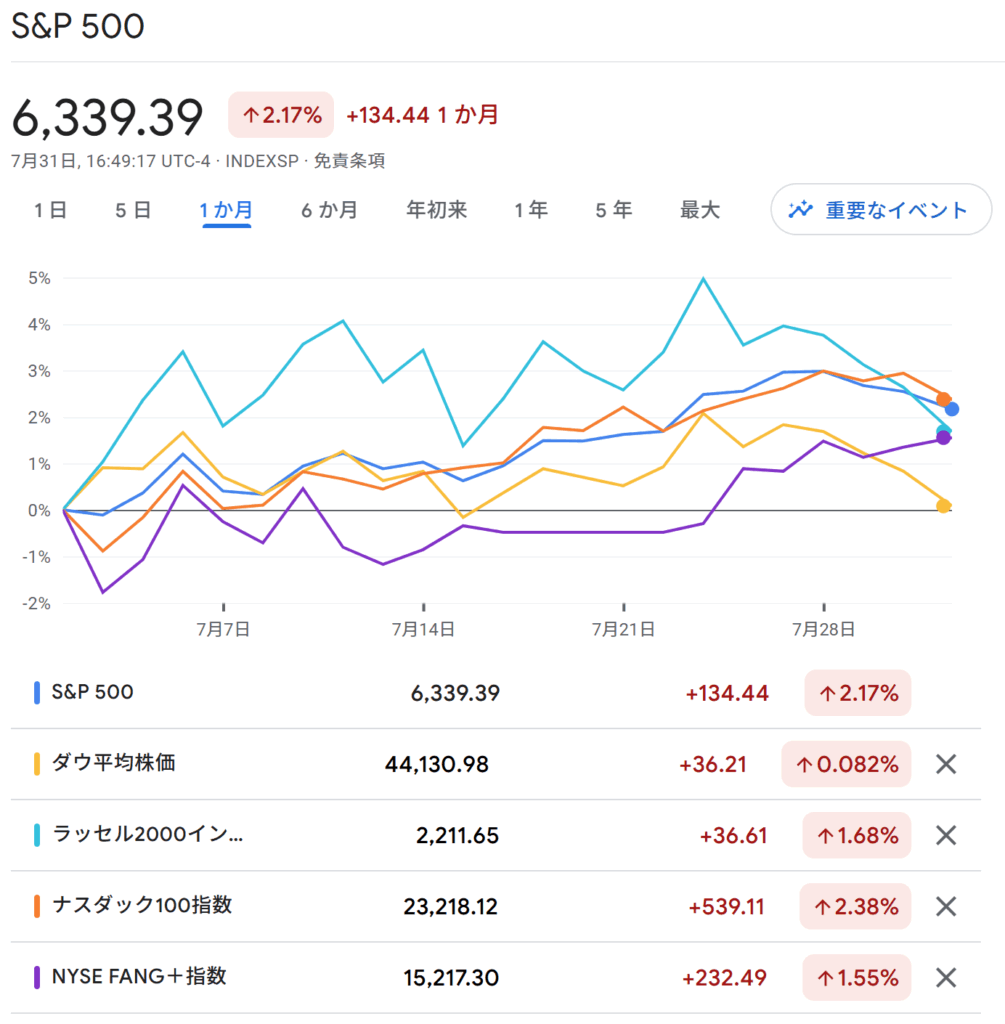1005x1024 pixels.
Task: Click the 7月21日 date axis label
Action: coord(624,630)
